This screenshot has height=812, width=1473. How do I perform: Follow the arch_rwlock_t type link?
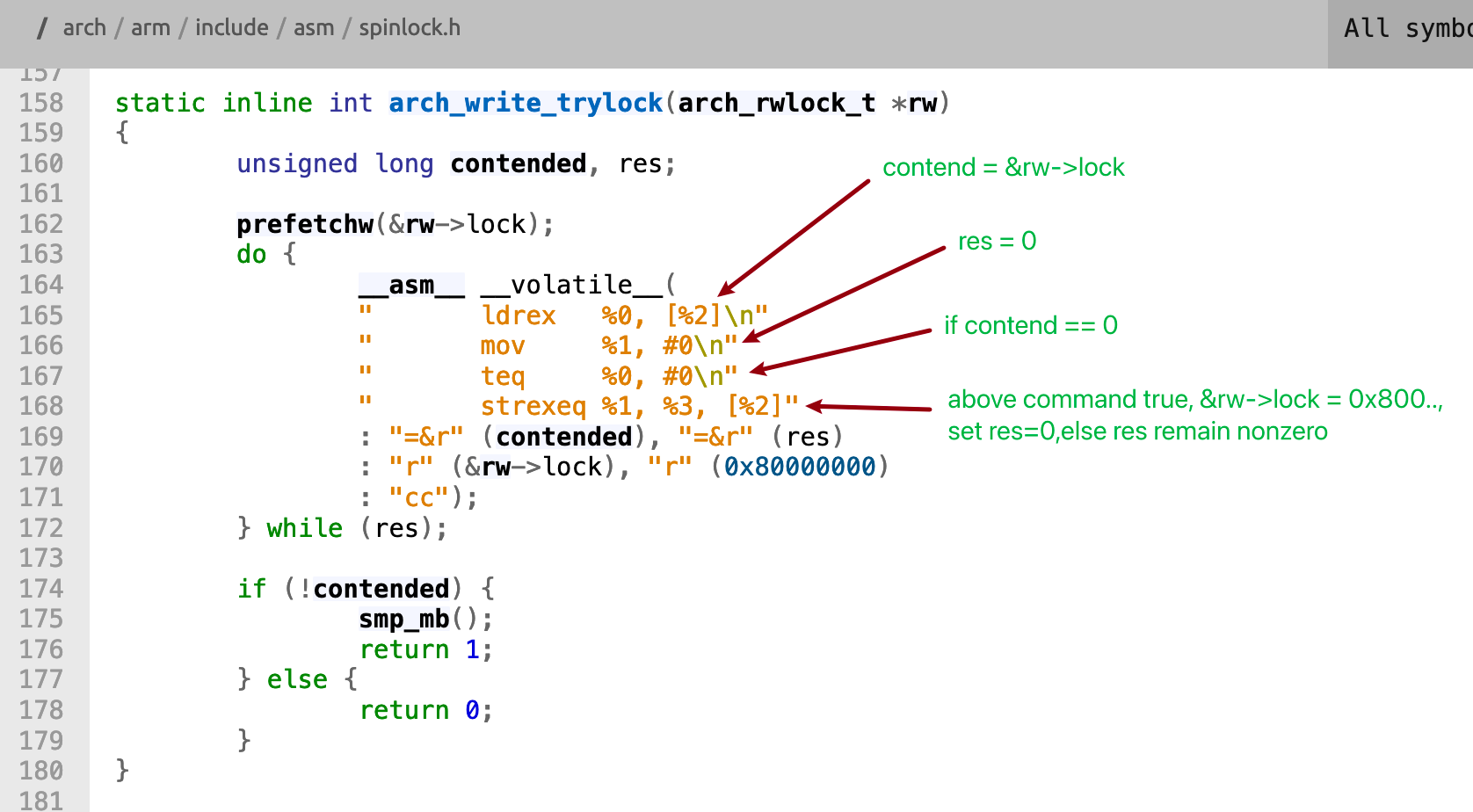[x=777, y=103]
